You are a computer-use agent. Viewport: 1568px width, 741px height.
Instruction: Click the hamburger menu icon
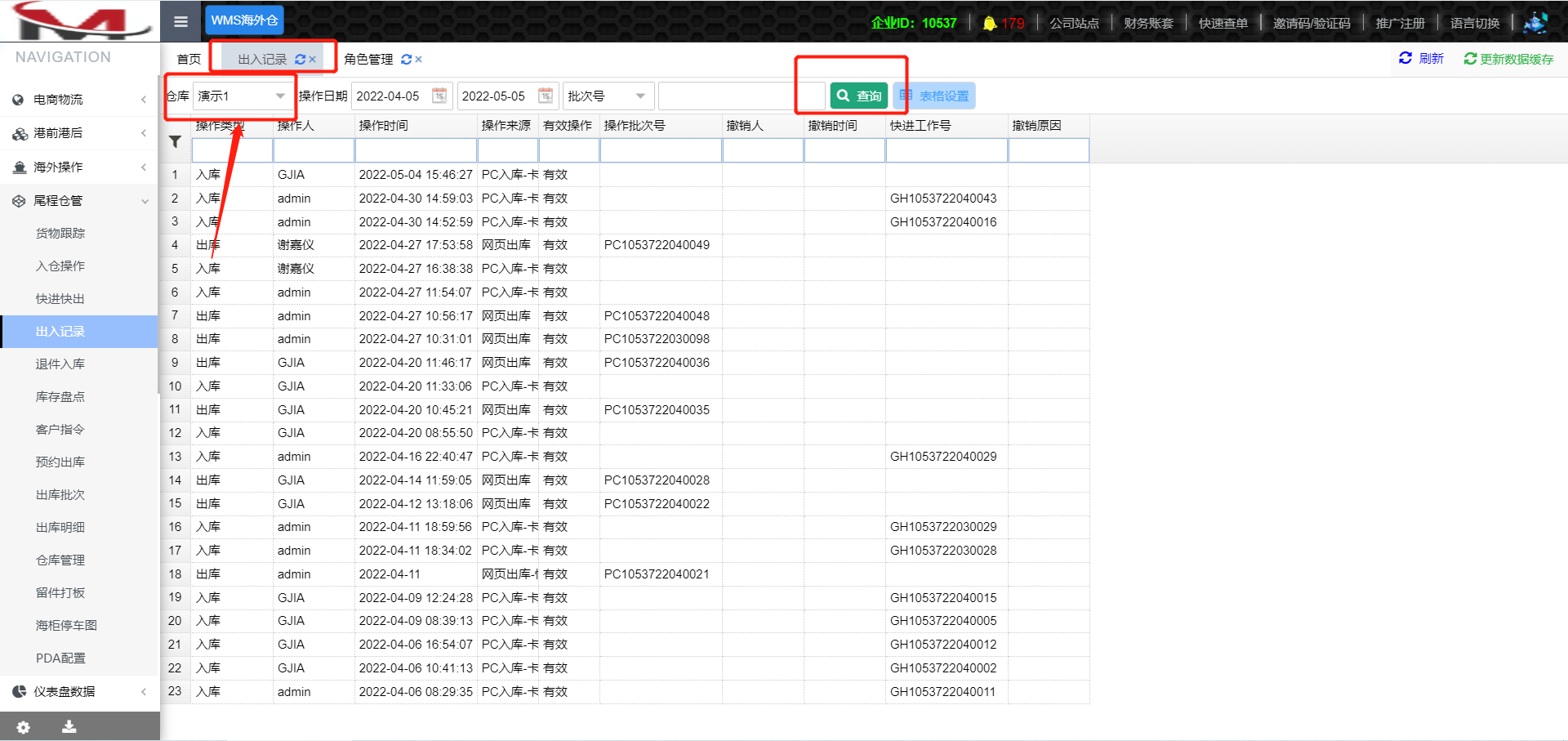click(180, 22)
